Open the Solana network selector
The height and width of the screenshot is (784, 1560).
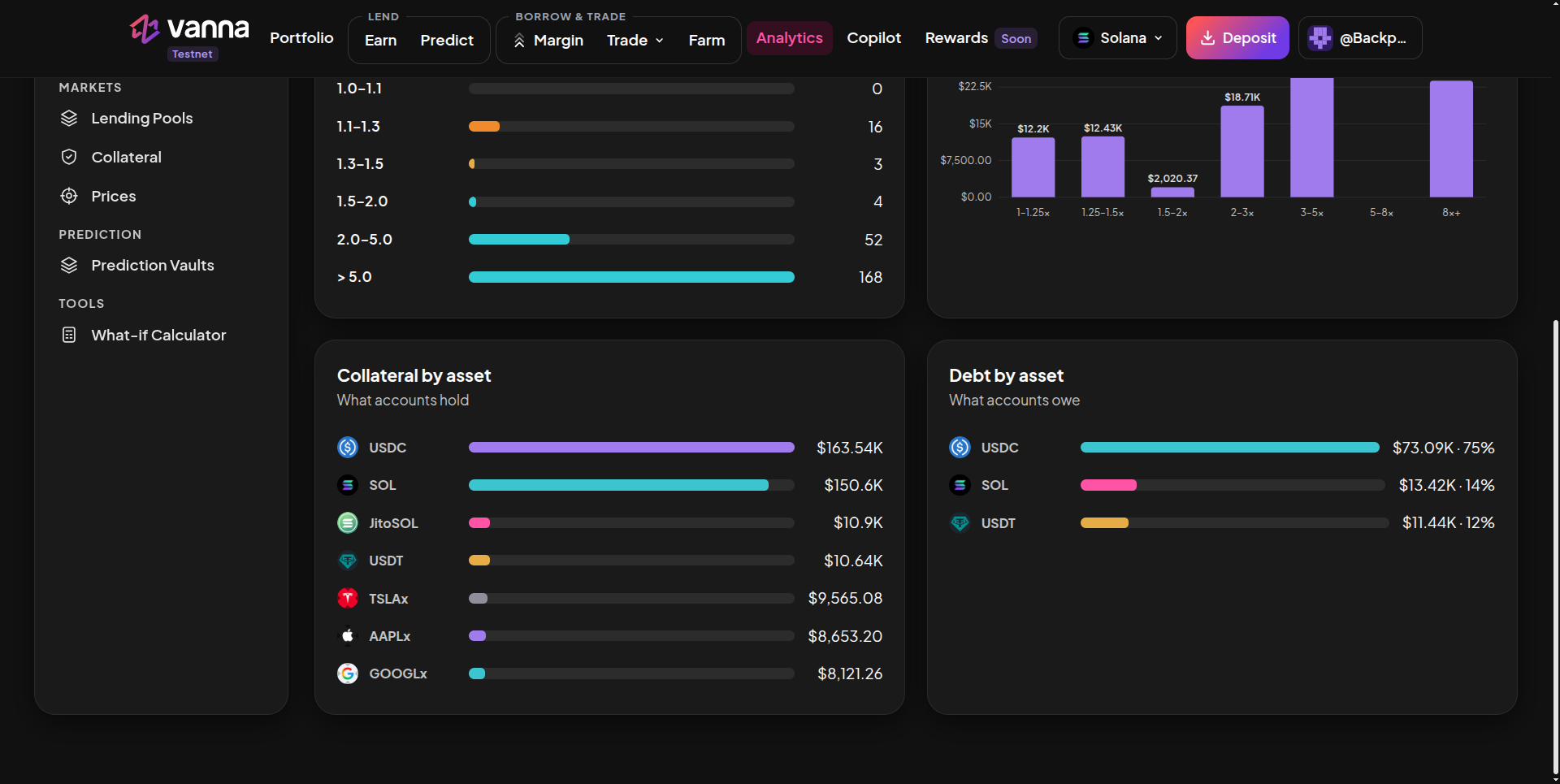1117,38
